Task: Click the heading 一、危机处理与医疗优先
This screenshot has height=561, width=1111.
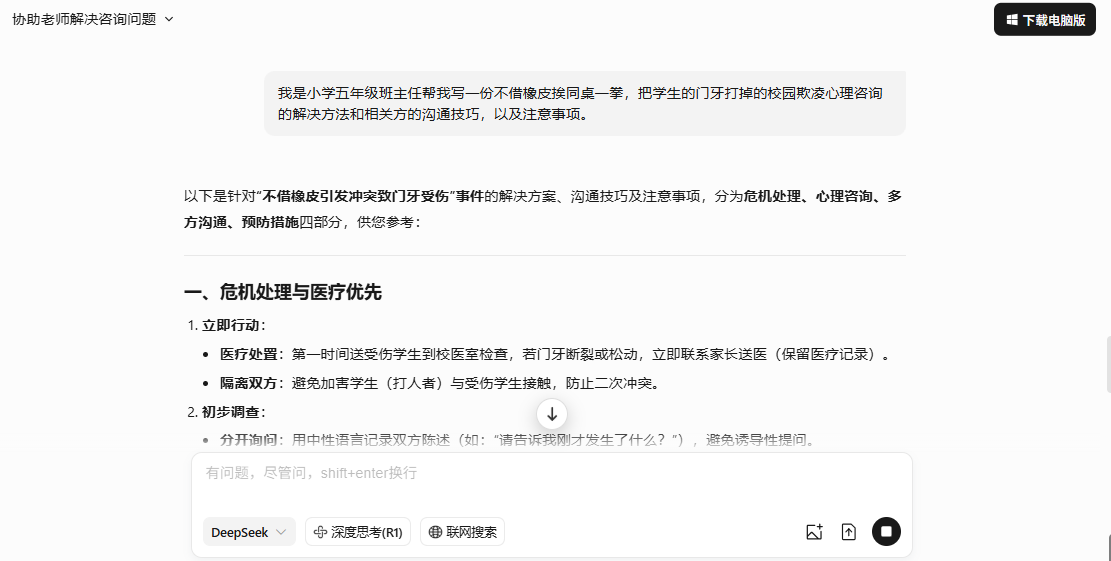Action: tap(283, 292)
